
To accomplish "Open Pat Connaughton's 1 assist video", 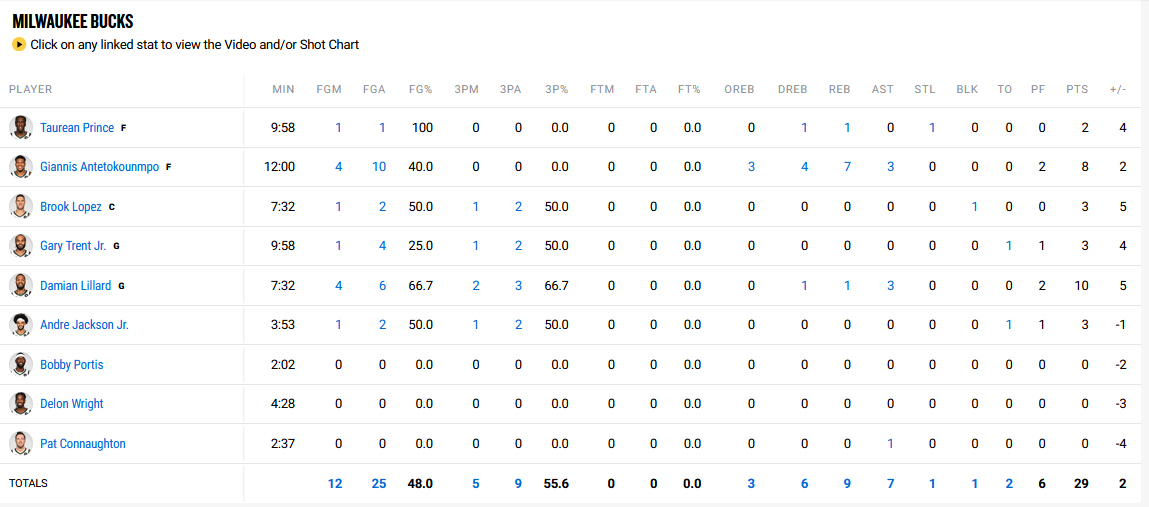I will click(x=890, y=444).
